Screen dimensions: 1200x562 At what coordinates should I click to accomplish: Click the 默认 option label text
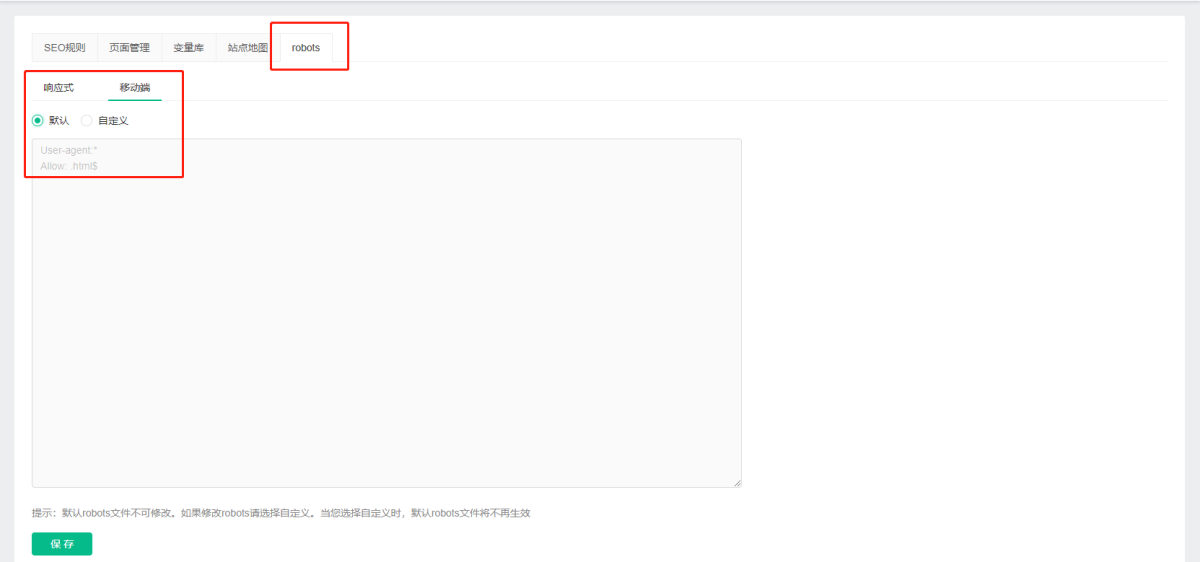(x=59, y=121)
